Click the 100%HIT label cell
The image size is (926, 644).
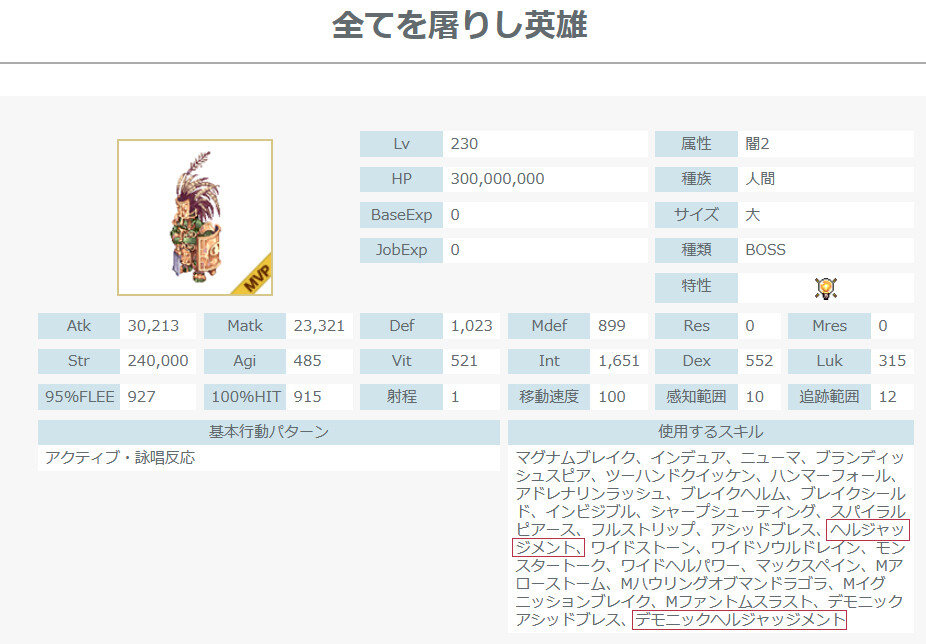point(245,396)
